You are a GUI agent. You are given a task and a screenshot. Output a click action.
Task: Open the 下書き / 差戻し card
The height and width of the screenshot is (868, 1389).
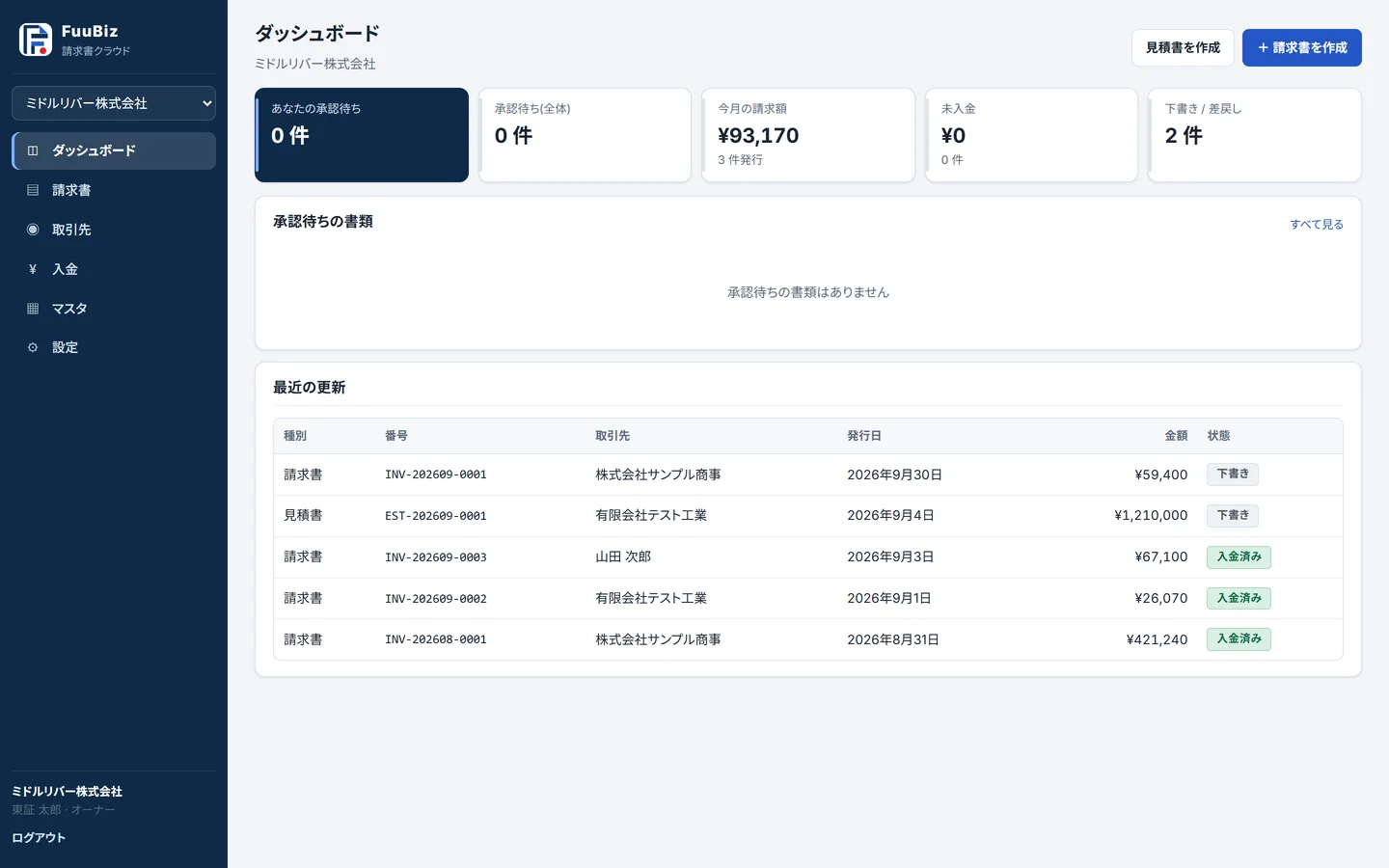(x=1255, y=135)
